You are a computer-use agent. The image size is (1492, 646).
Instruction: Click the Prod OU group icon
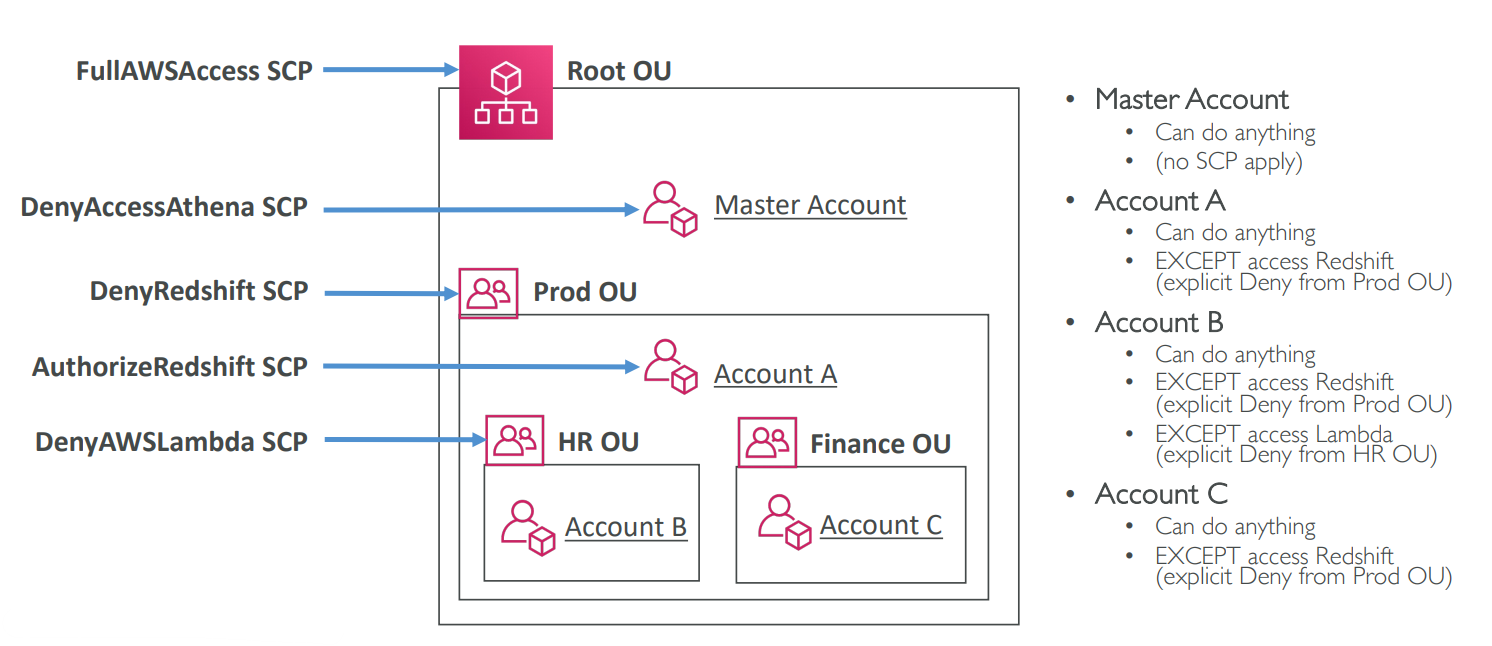[x=488, y=293]
